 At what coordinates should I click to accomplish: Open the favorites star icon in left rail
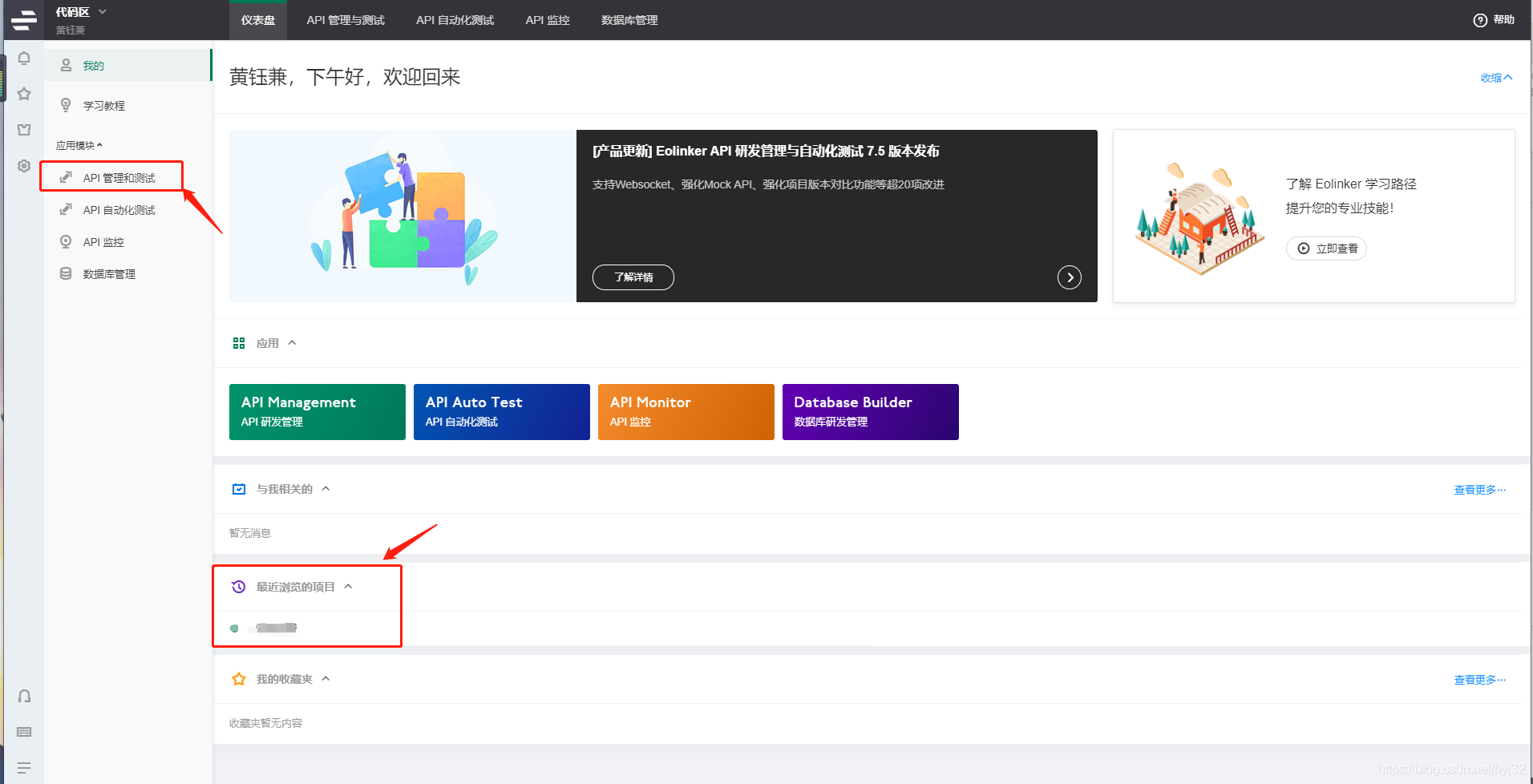(24, 94)
